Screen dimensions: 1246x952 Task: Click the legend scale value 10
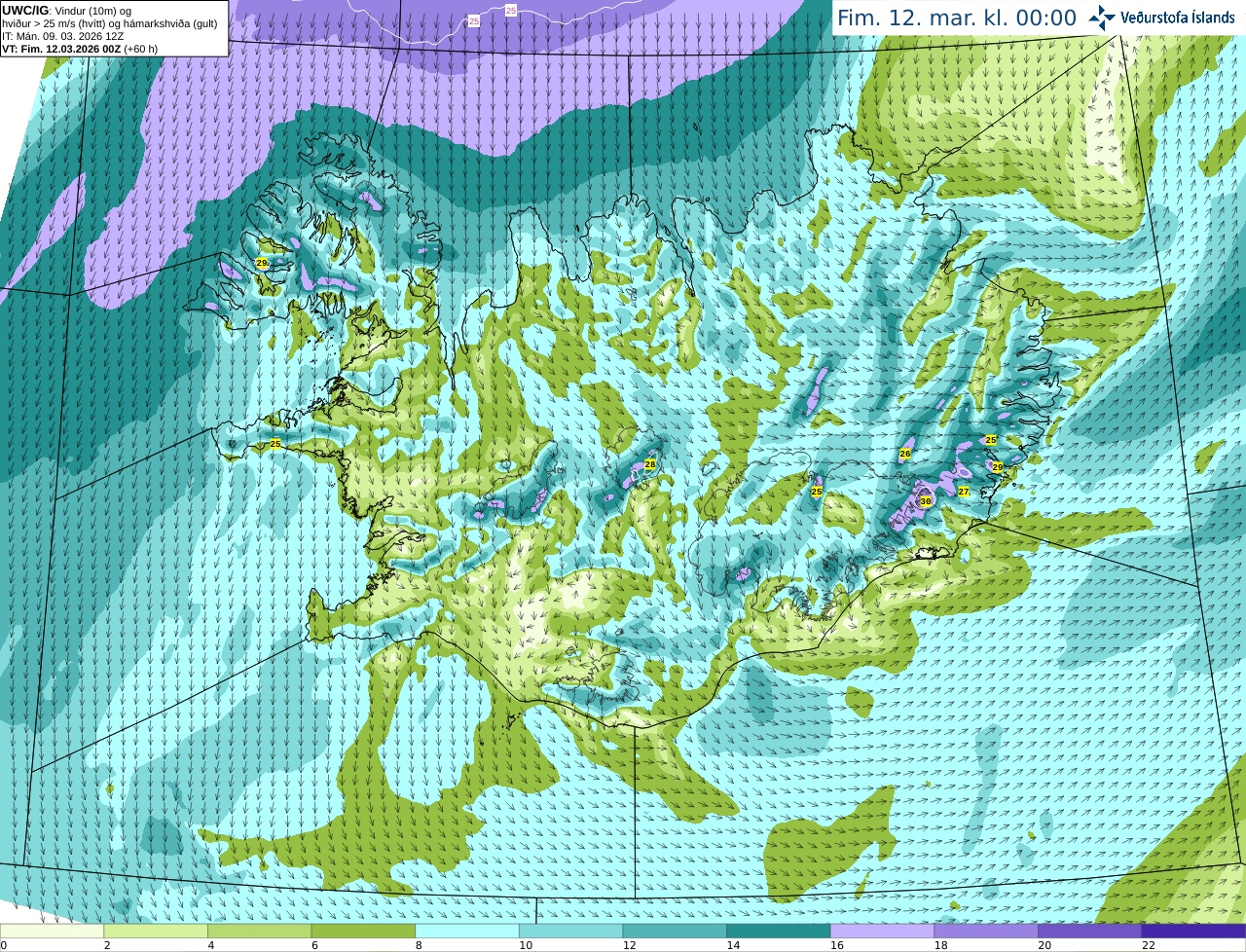526,945
